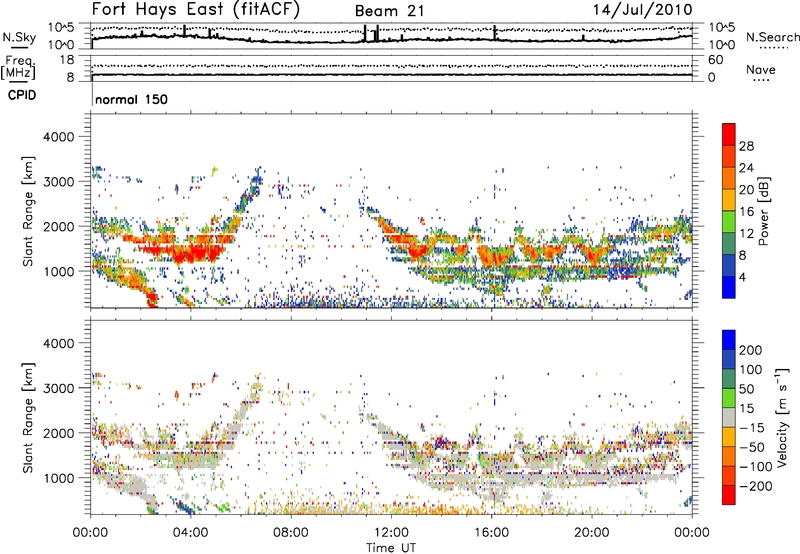Click 'Slant Range [km]' label of velocity panel

[28, 417]
